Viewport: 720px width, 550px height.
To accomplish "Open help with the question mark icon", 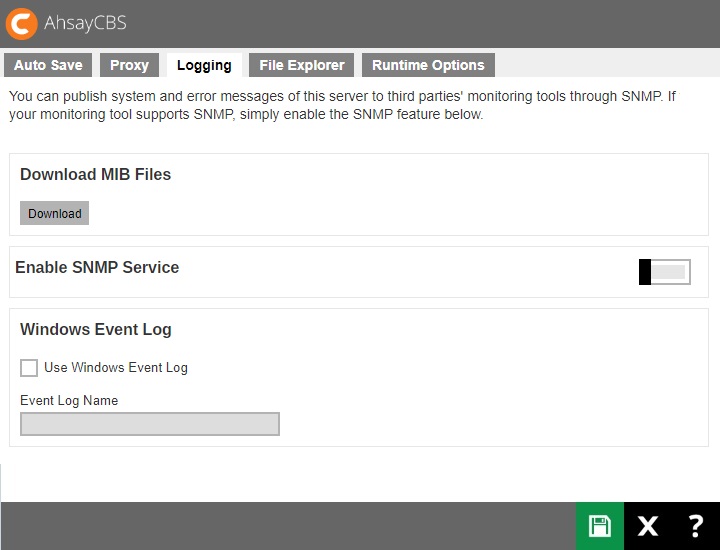I will click(x=696, y=526).
